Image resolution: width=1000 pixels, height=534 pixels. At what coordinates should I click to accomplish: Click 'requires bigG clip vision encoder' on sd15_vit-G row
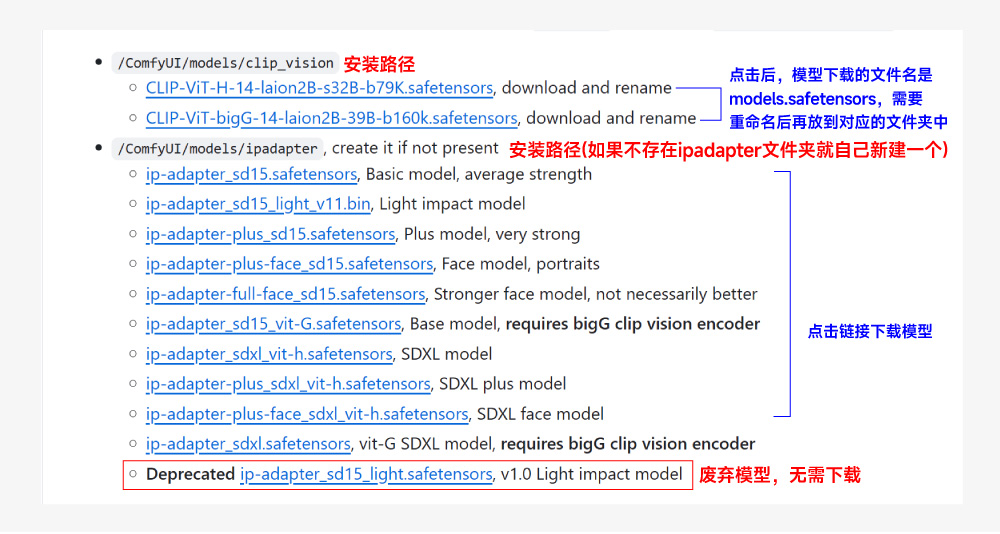coord(633,324)
